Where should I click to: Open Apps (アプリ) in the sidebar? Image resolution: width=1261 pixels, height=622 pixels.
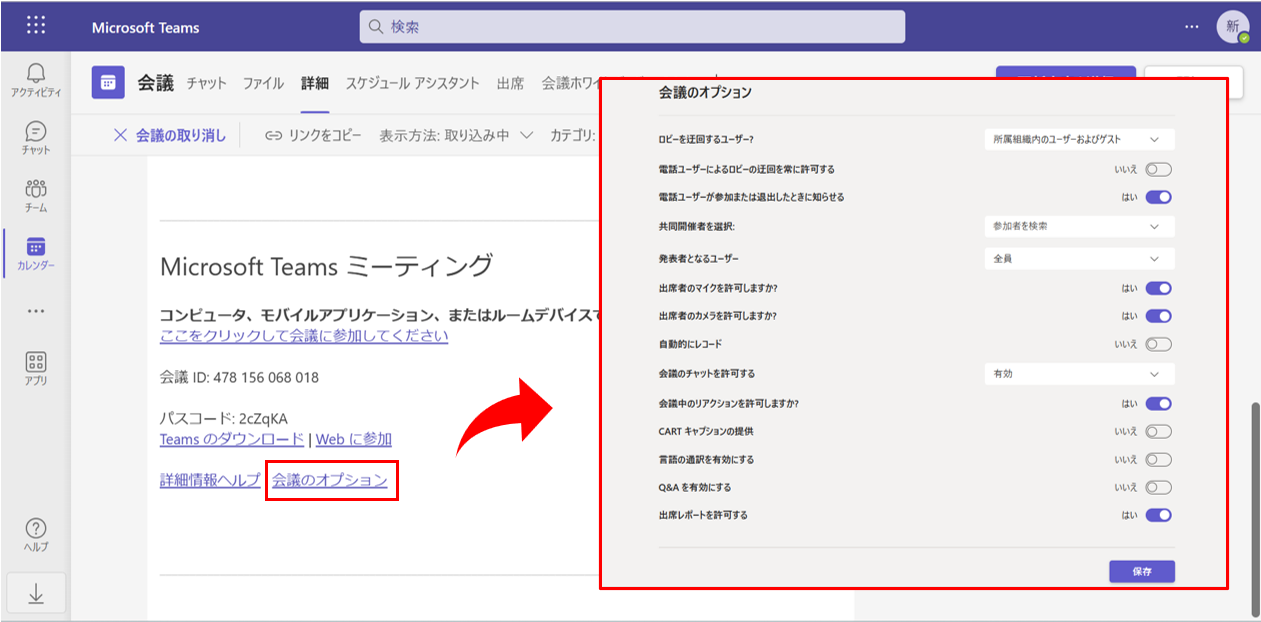coord(36,369)
